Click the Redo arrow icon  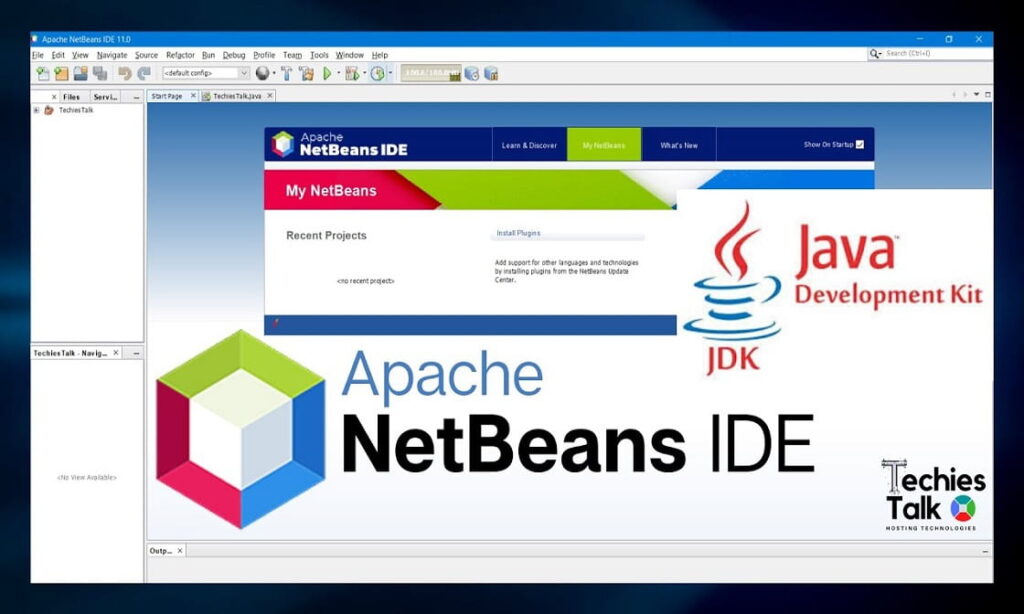[144, 73]
